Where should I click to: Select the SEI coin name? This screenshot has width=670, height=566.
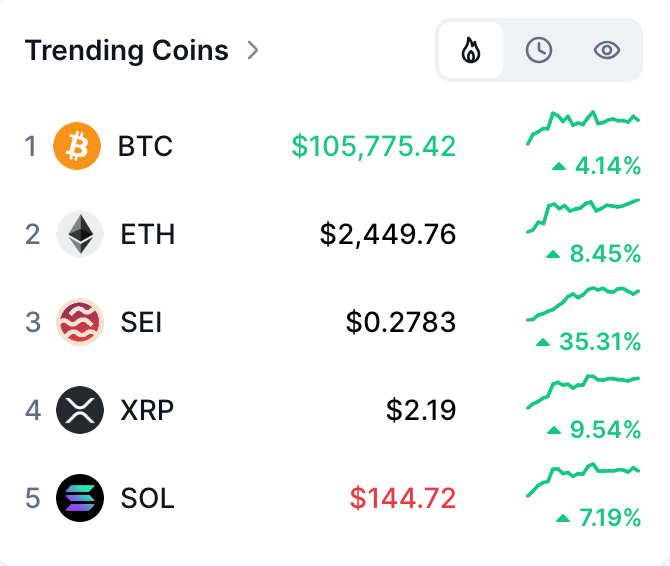point(141,322)
